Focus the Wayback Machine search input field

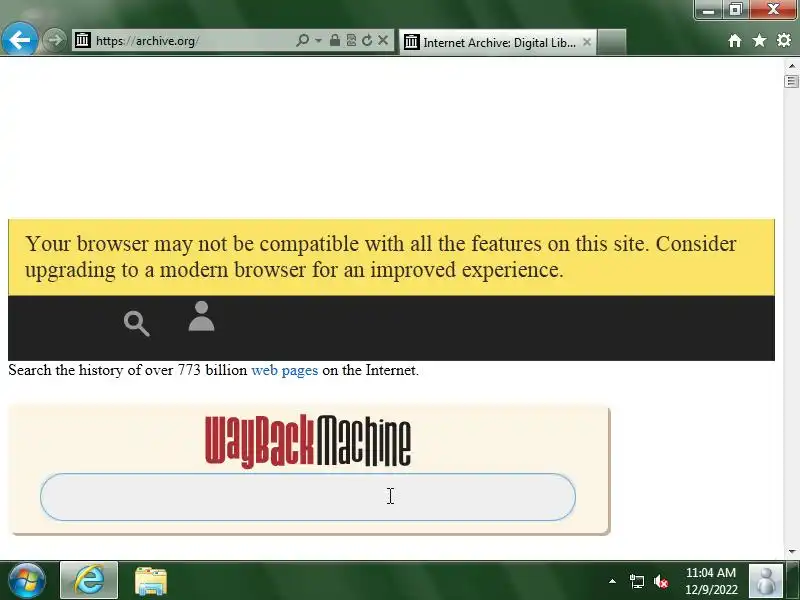coord(308,497)
